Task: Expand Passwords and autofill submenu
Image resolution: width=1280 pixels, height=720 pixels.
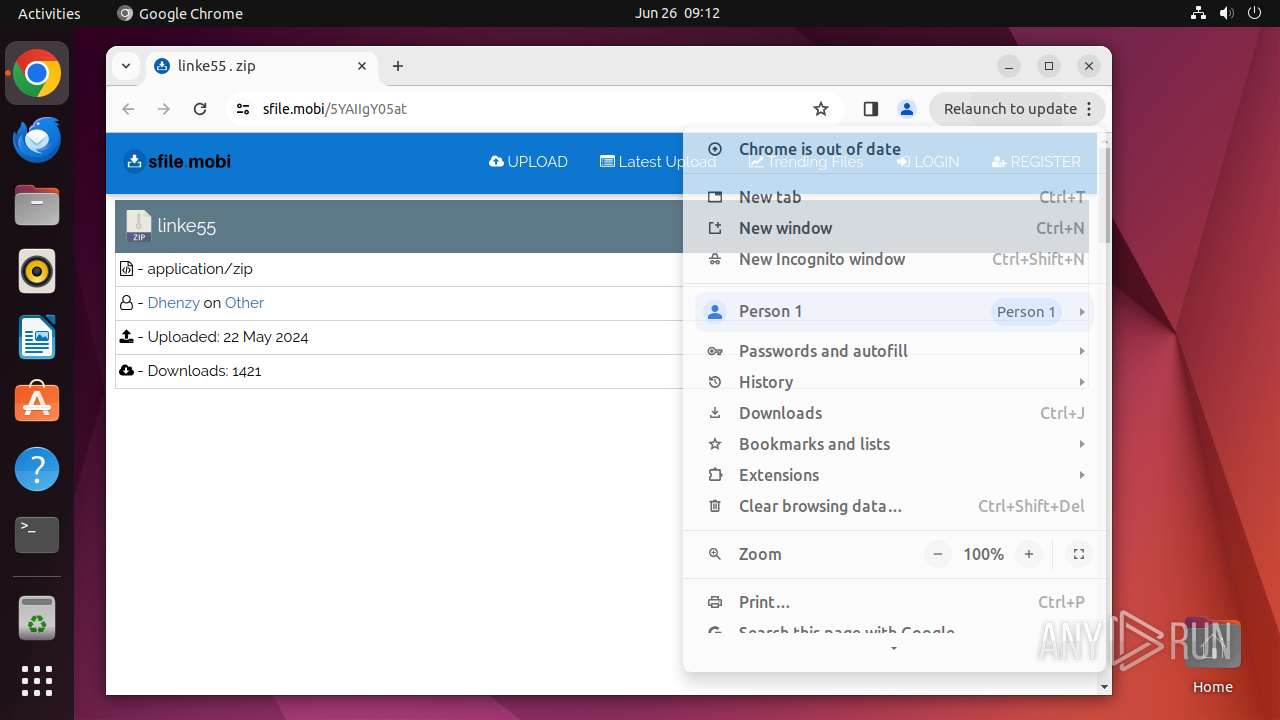Action: [x=894, y=351]
